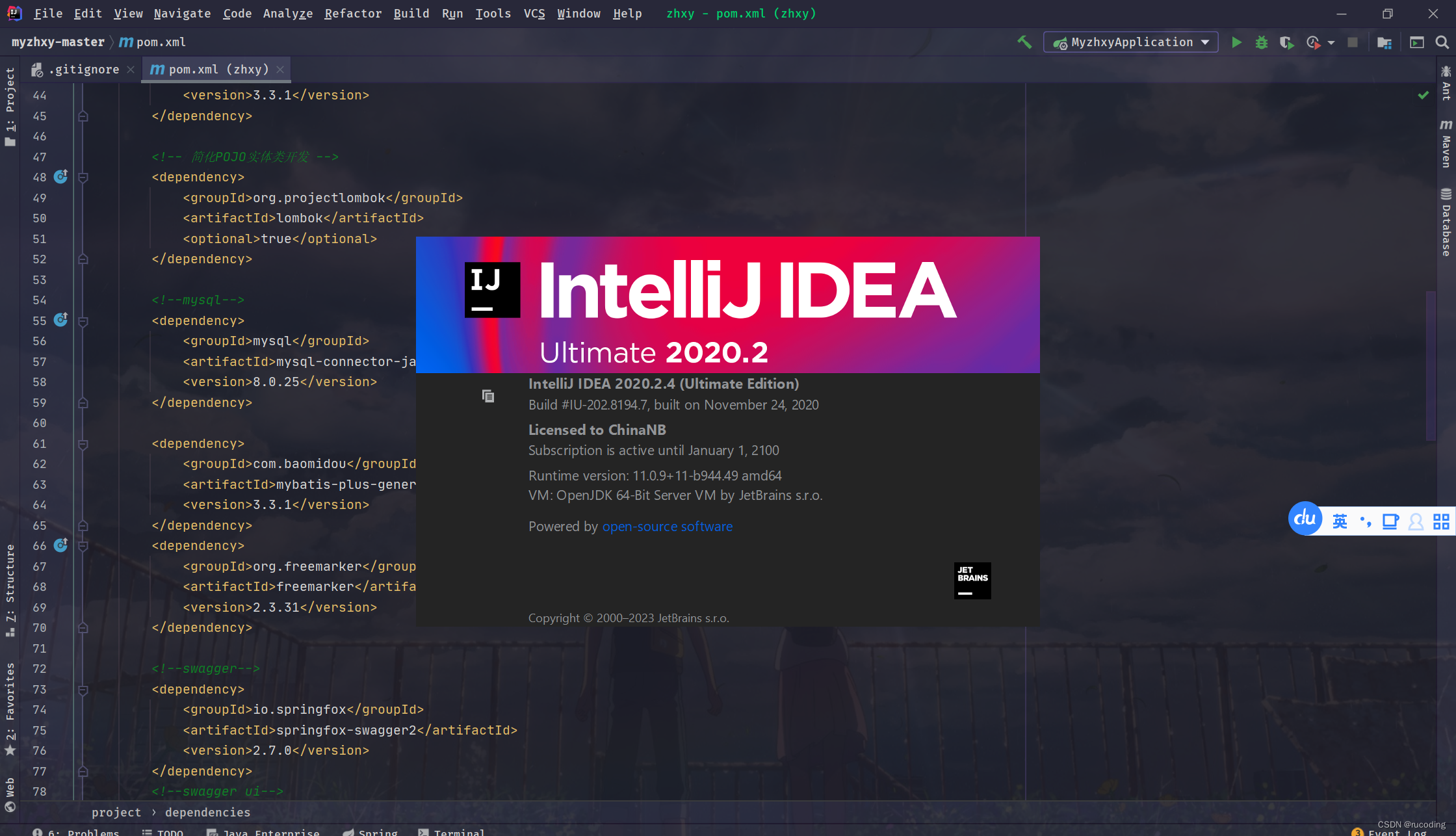Click the gutter icon on line 66
The image size is (1456, 836).
[60, 545]
